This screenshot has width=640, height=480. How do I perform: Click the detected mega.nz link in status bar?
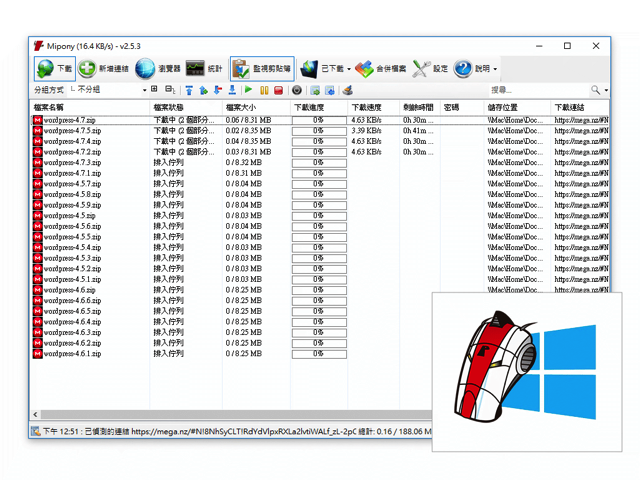(x=244, y=431)
